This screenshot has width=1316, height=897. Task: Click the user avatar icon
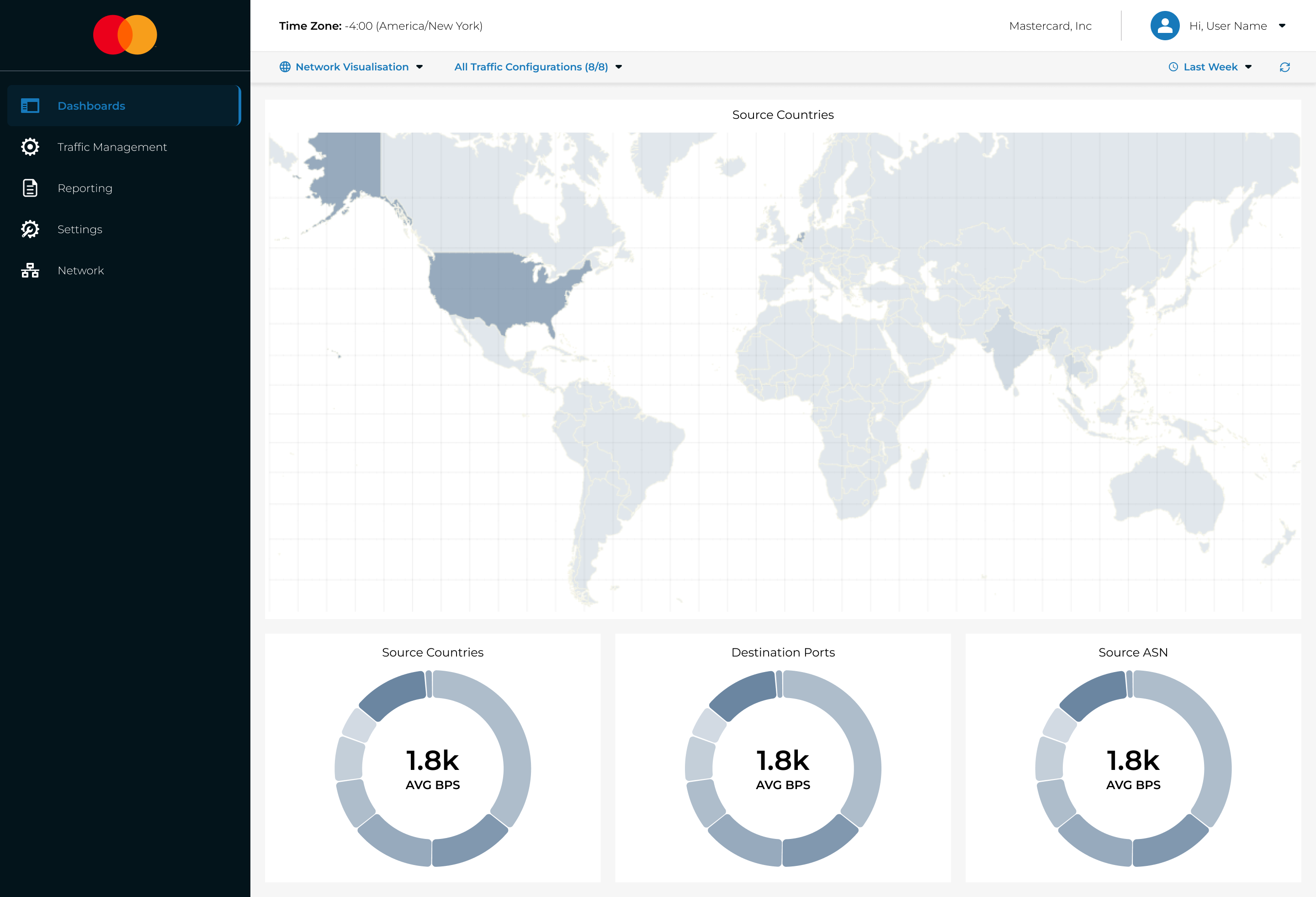(x=1165, y=26)
